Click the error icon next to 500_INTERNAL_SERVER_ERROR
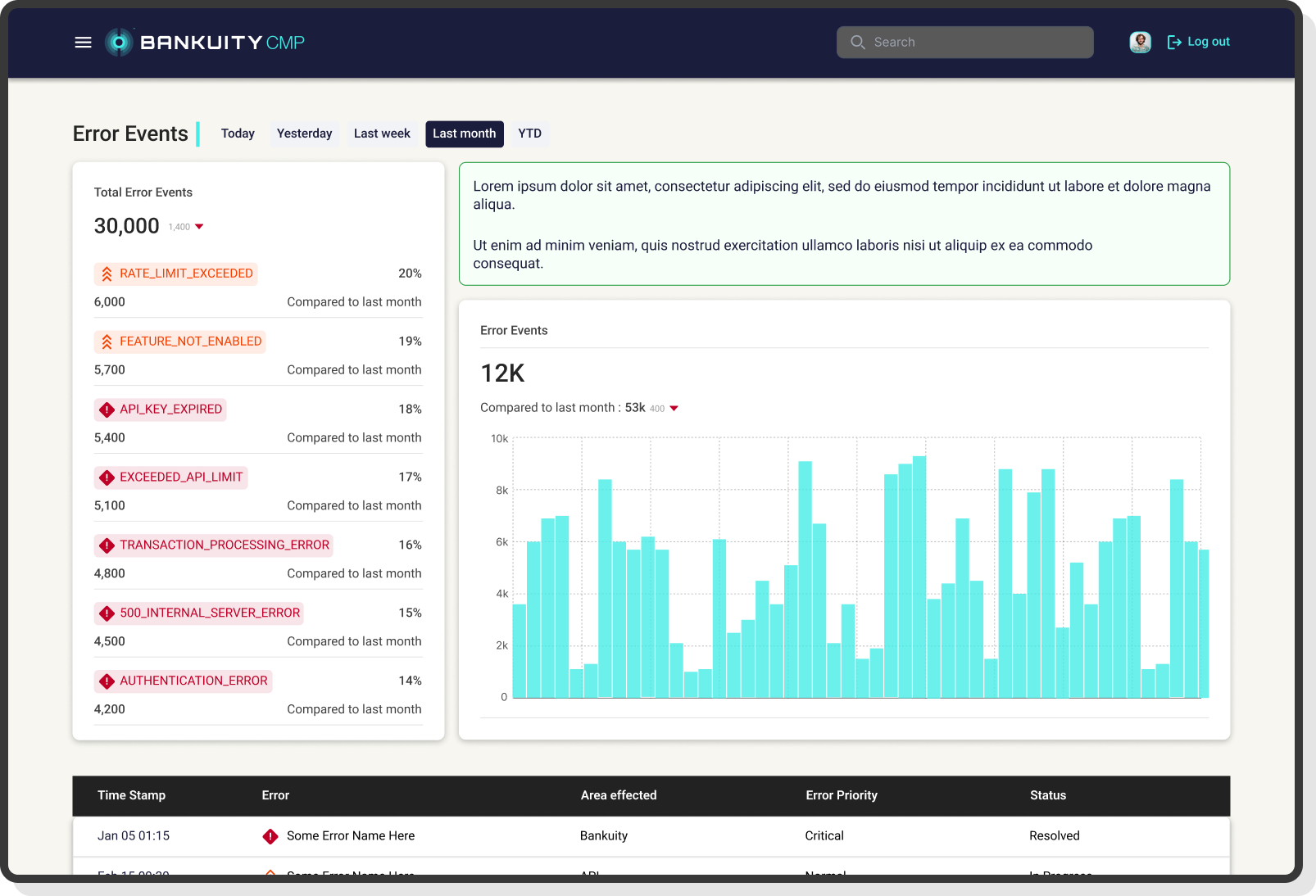The height and width of the screenshot is (896, 1316). point(106,613)
